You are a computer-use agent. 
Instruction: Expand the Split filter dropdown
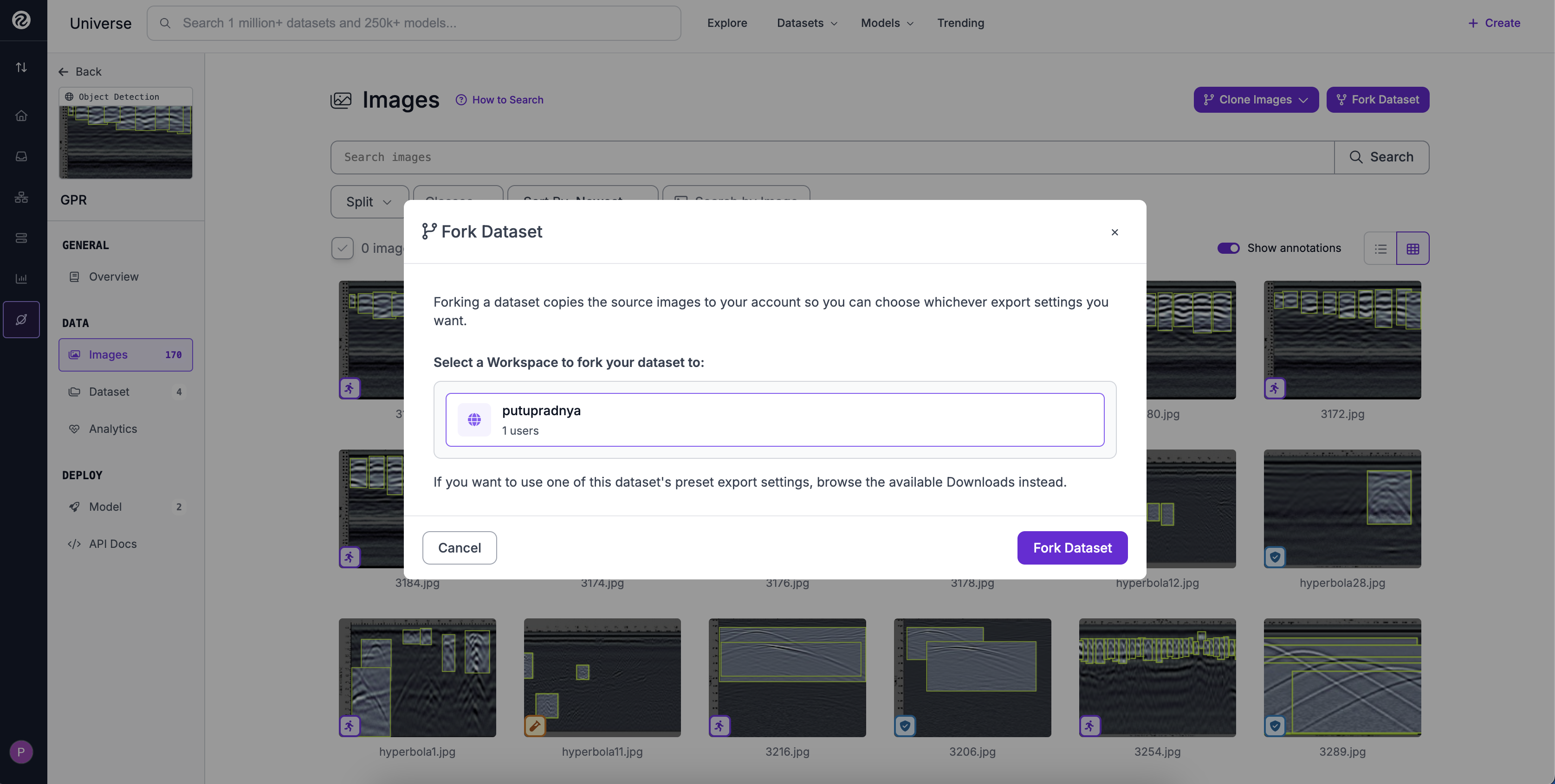(369, 202)
